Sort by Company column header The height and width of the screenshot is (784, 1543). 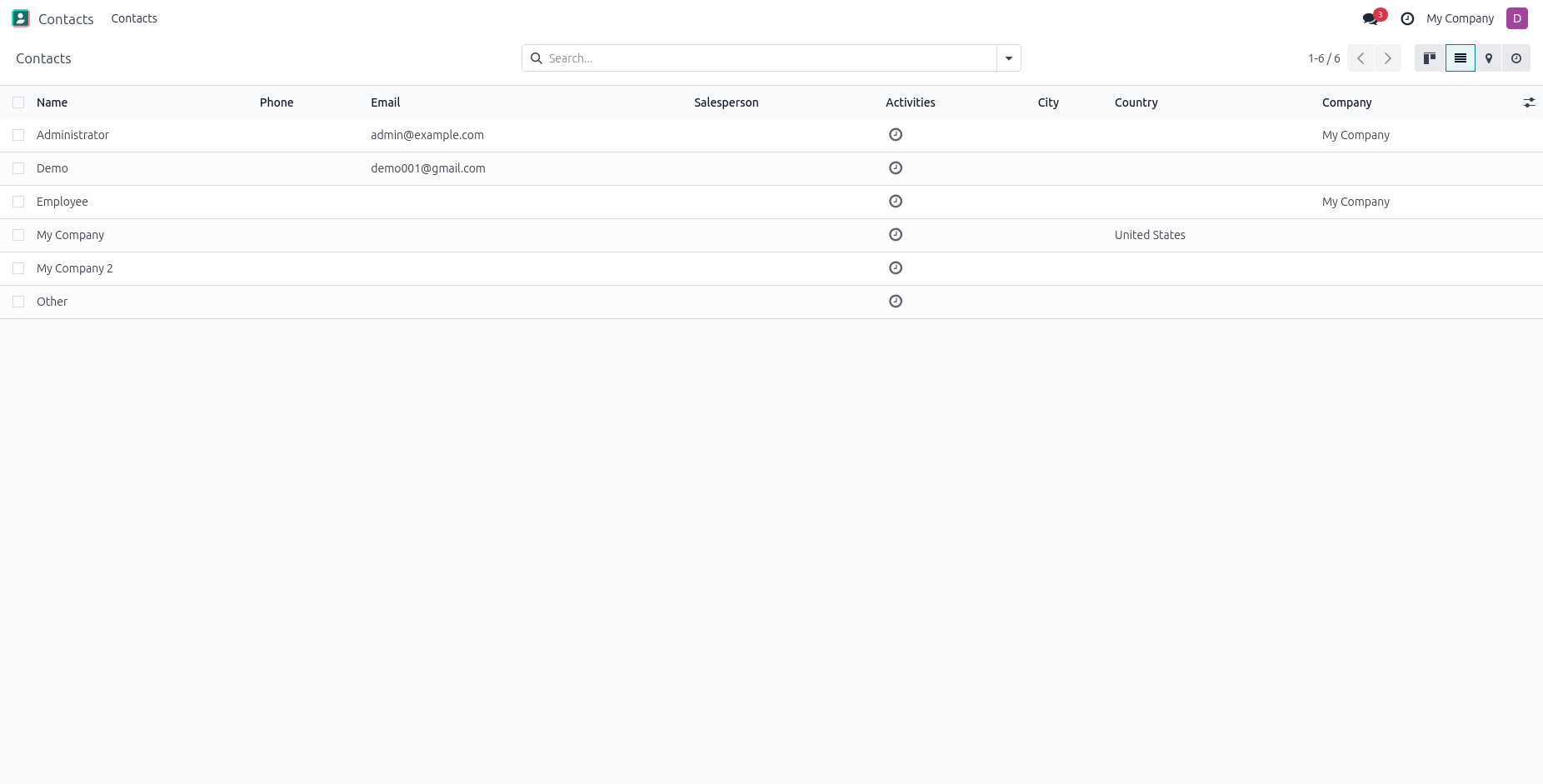tap(1346, 102)
